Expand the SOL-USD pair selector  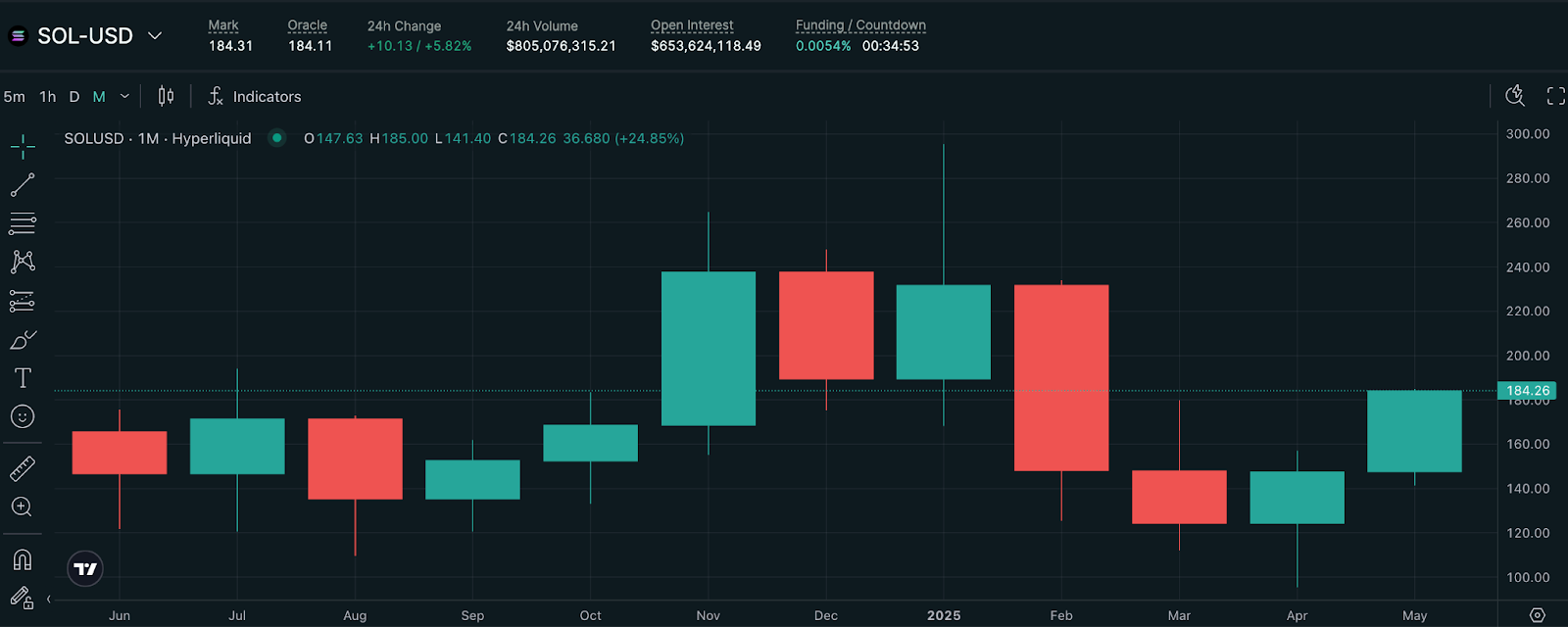pyautogui.click(x=155, y=36)
